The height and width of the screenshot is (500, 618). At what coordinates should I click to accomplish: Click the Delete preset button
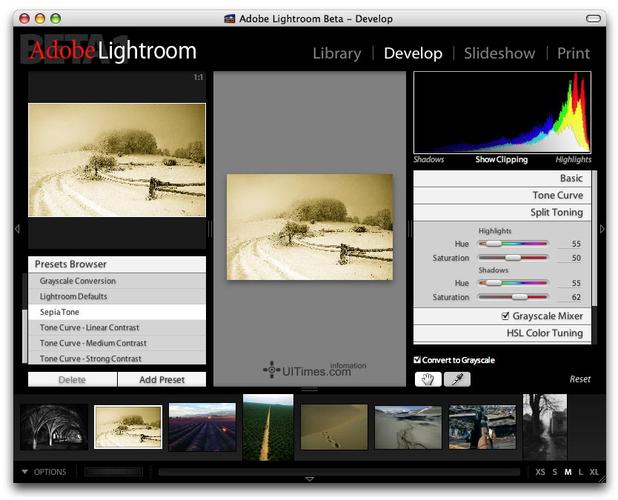tap(72, 379)
